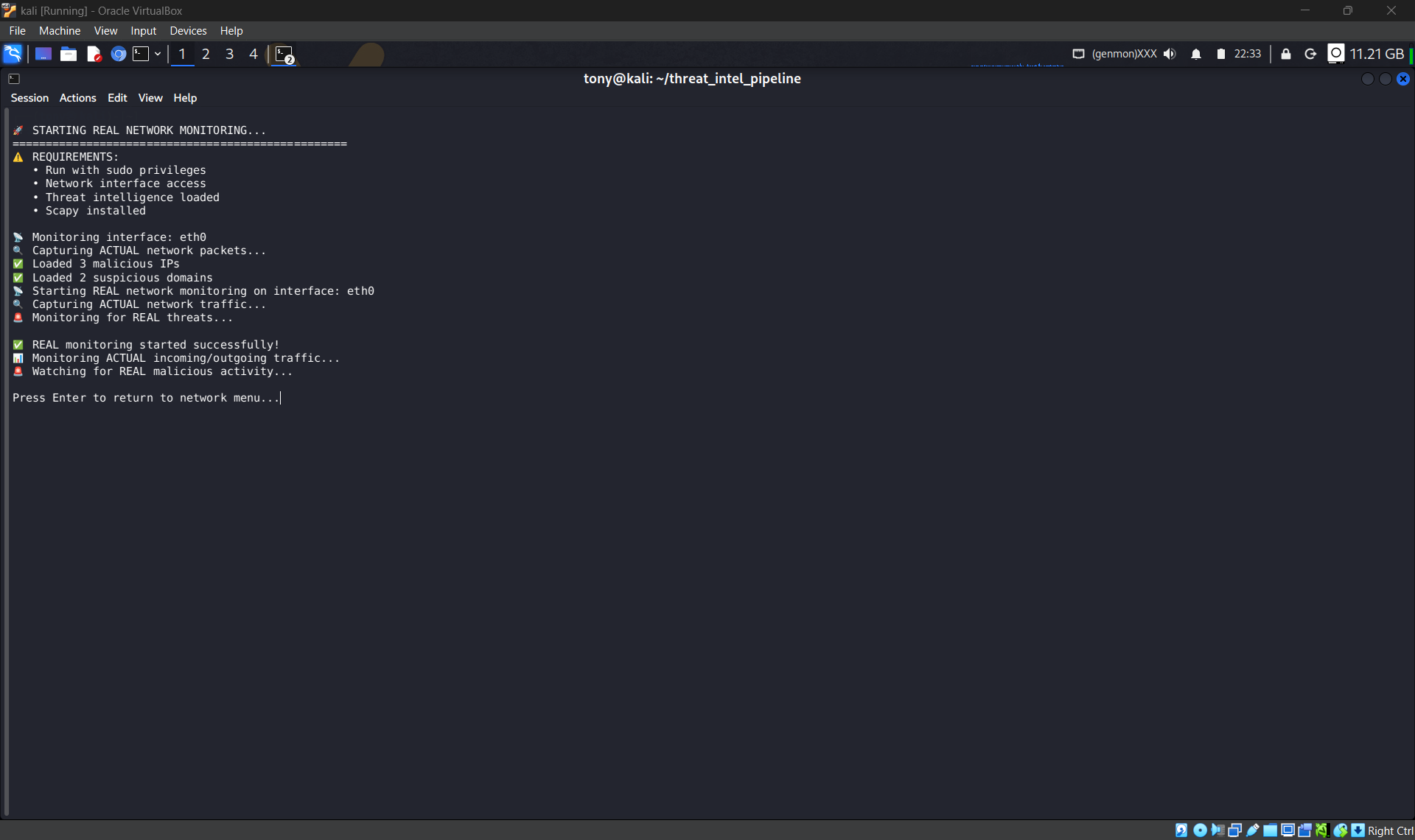Click the 'Monitoring interface: eth0' line
The height and width of the screenshot is (840, 1415).
coord(109,237)
